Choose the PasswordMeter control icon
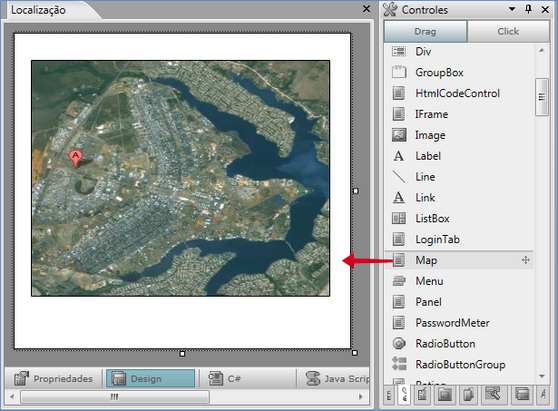 coord(399,323)
